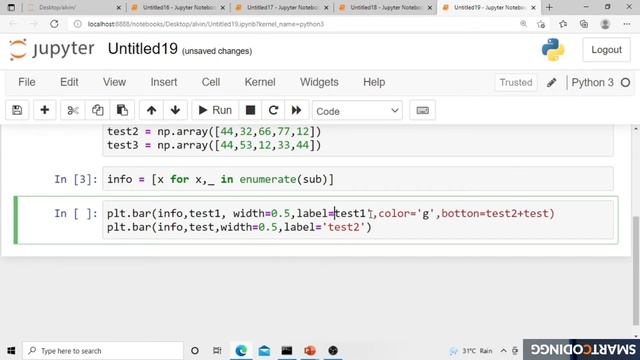Screen dimensions: 640x360
Task: Open the cell type Code dropdown
Action: tap(357, 111)
